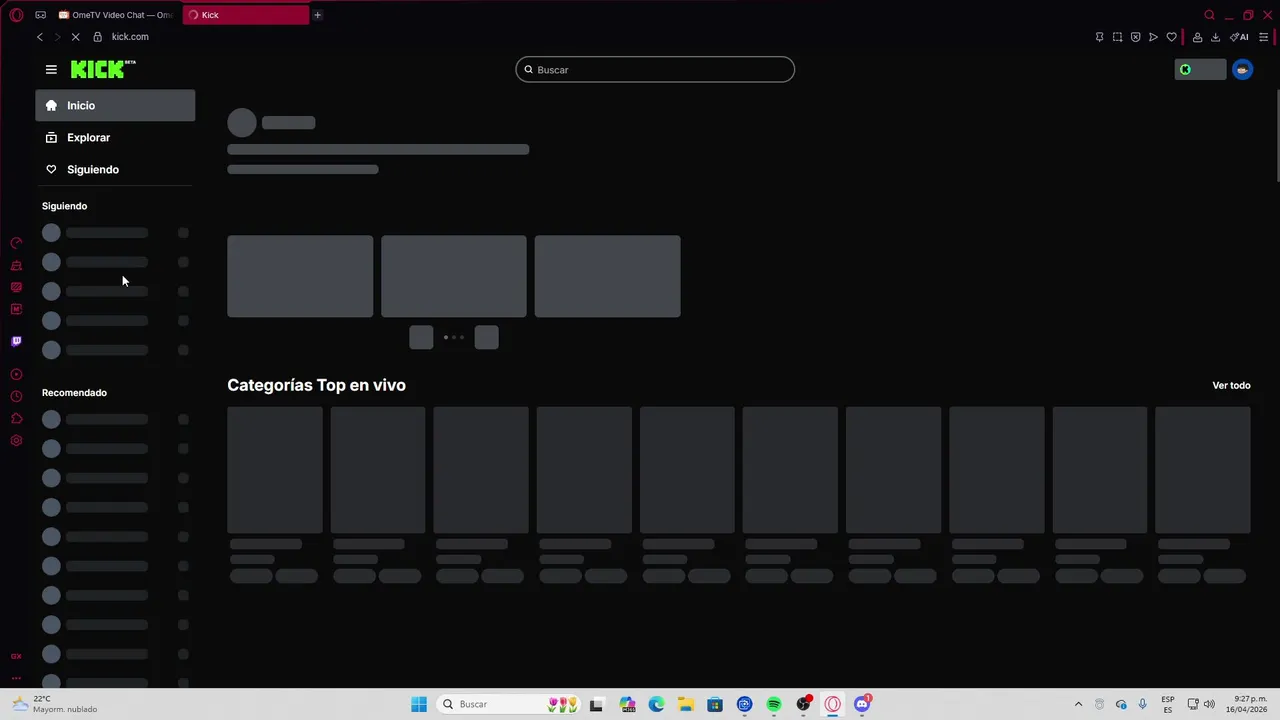Bookmark page with the heart icon
The height and width of the screenshot is (720, 1280).
pyautogui.click(x=1171, y=37)
